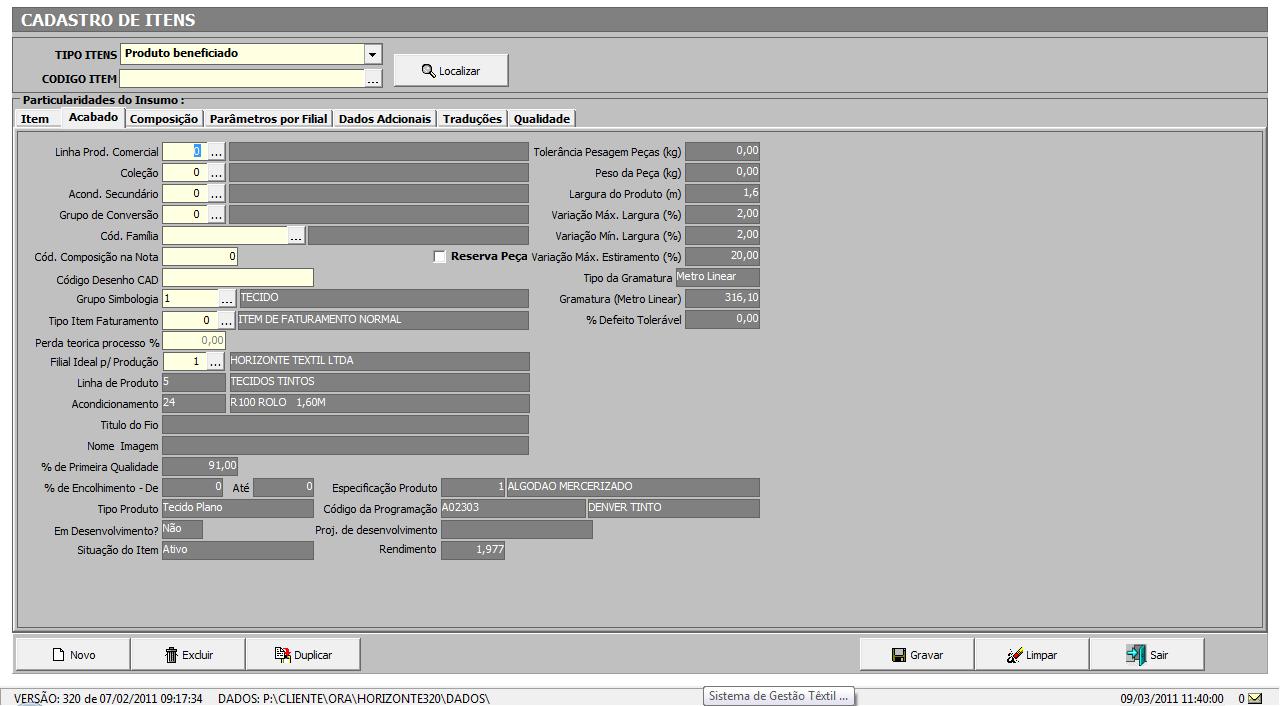Save with the Gravar floppy disk button
Screen dimensions: 1280x706
click(917, 655)
